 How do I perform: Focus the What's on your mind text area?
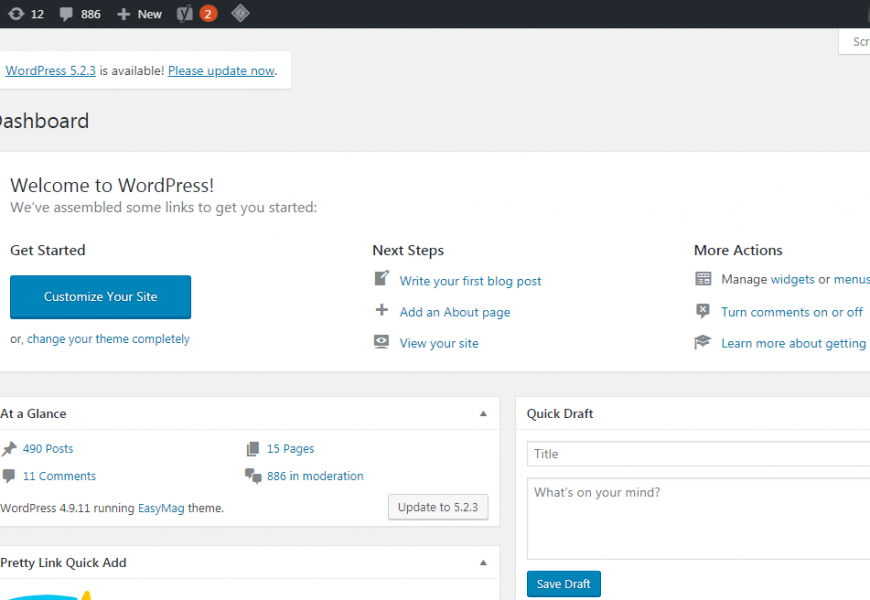point(699,518)
